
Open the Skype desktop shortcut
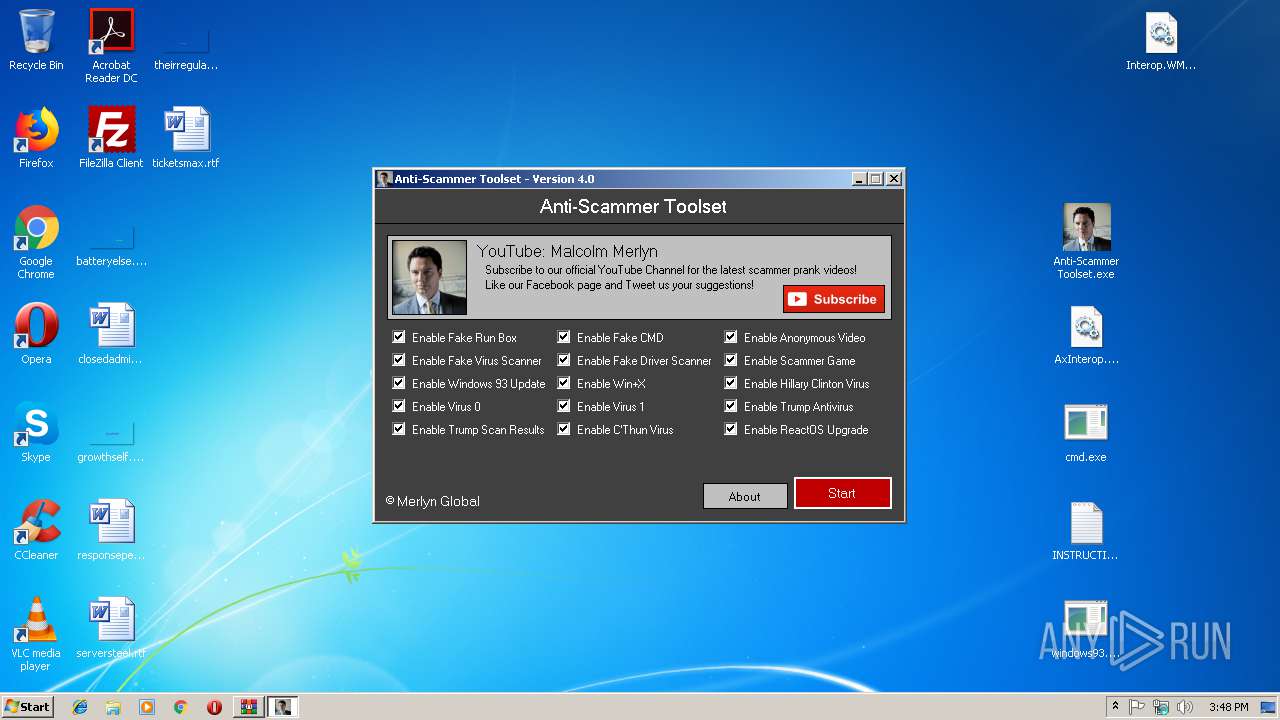(x=36, y=432)
